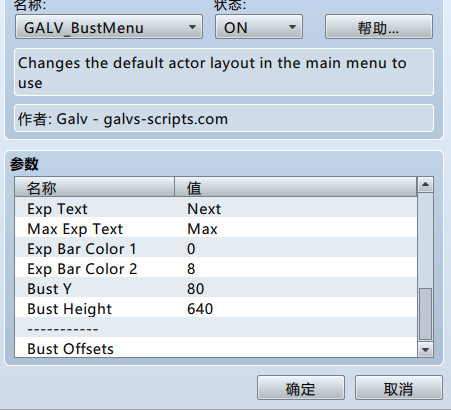Click the parameter list scroll-down arrow
451x410 pixels.
tap(425, 350)
